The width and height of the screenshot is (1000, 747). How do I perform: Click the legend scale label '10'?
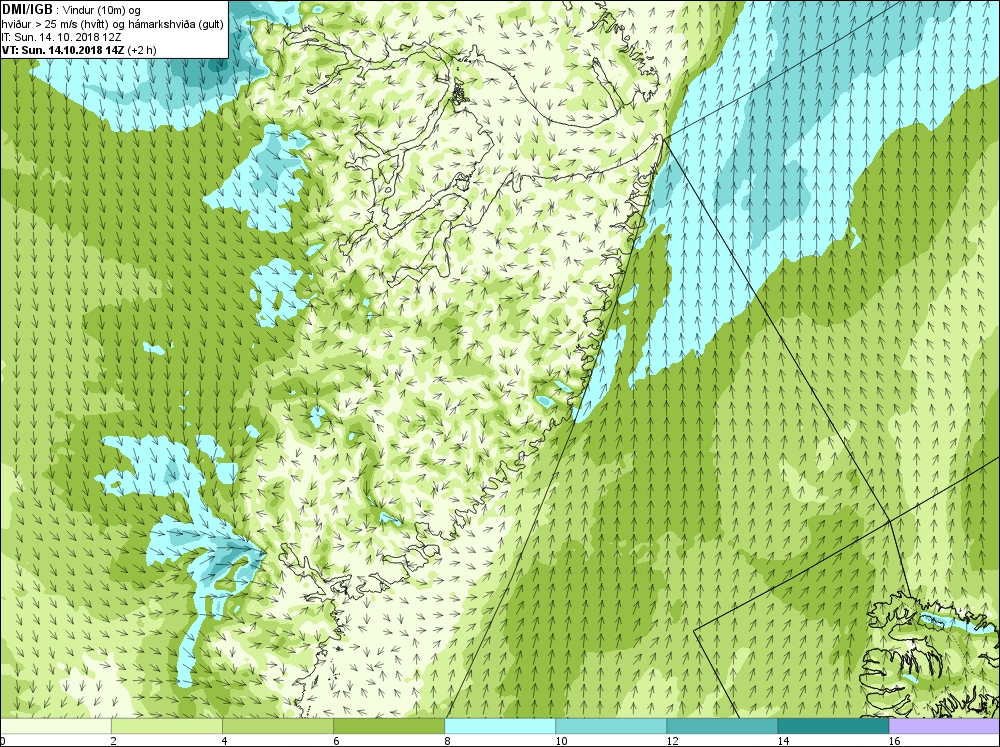point(561,741)
